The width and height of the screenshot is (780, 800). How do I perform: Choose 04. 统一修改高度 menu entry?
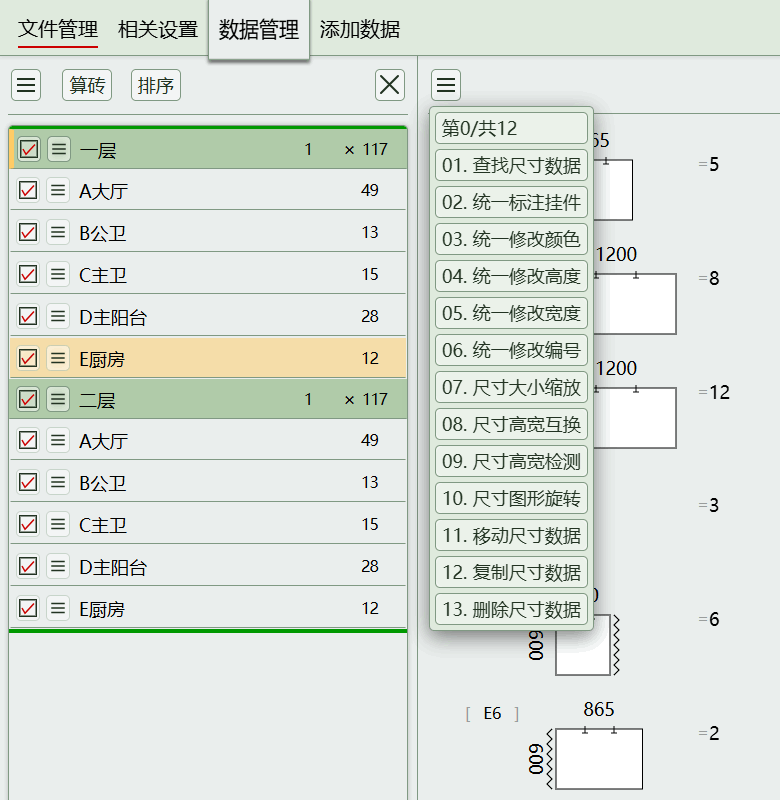(511, 276)
